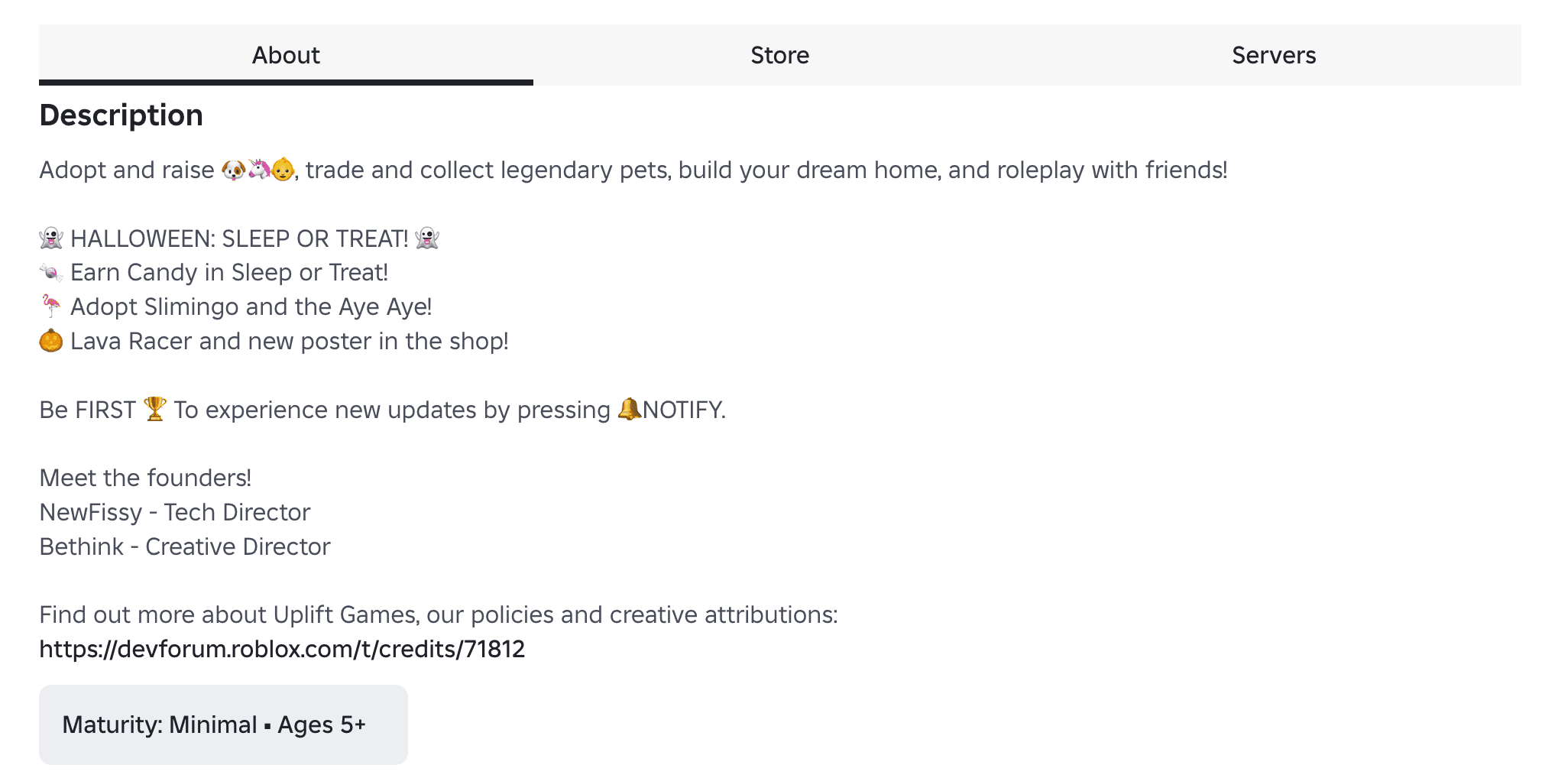Click the pumpkin emoji beside Lava Racer
Viewport: 1568px width, 778px height.
(49, 340)
